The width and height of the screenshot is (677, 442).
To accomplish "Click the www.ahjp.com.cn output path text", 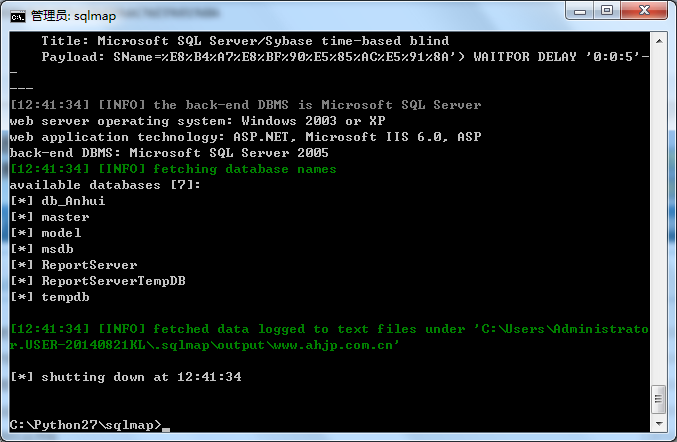I will [332, 345].
